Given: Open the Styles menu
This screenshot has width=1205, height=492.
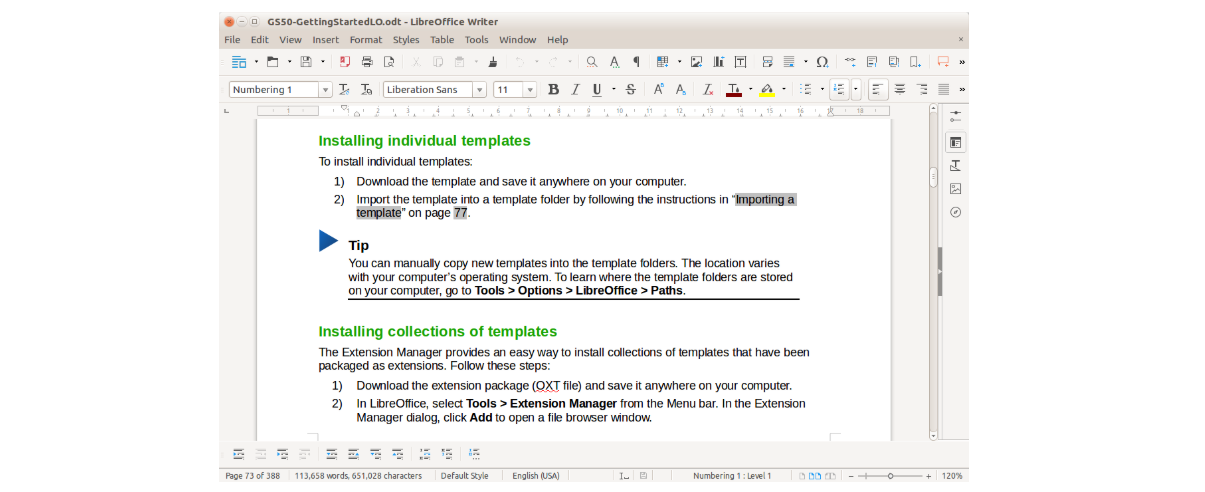Looking at the screenshot, I should (406, 40).
